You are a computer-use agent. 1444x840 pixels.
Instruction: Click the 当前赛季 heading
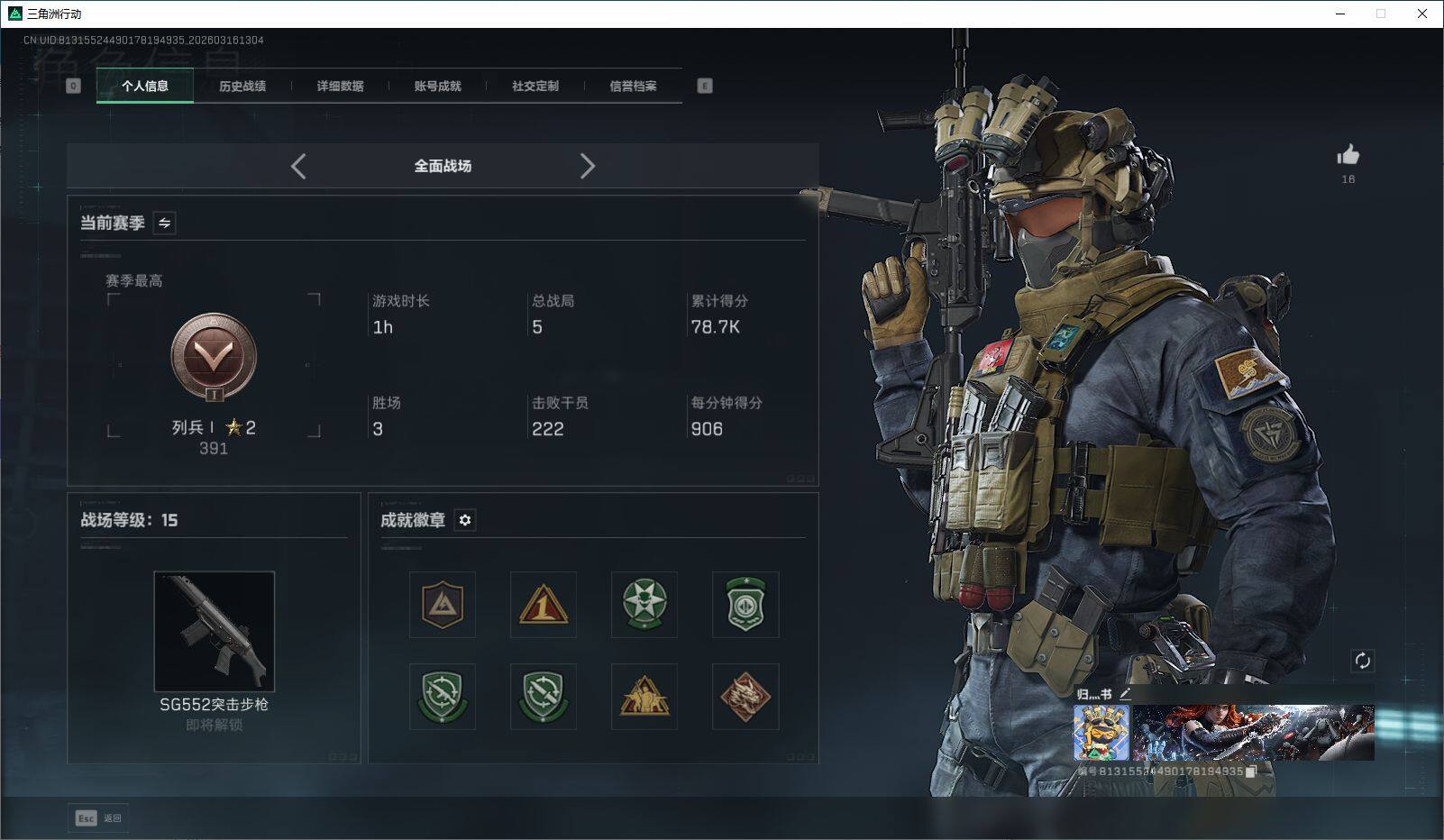tap(113, 223)
